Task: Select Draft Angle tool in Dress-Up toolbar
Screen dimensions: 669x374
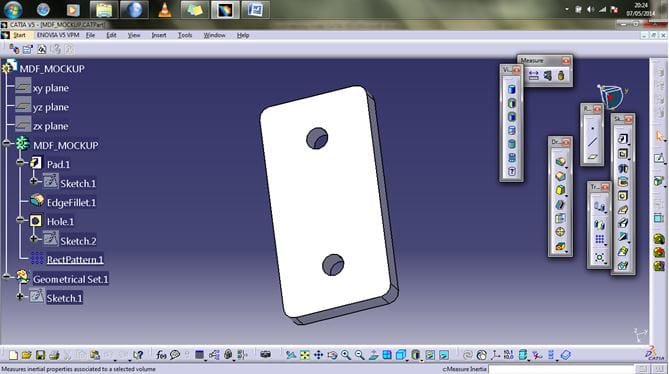Action: (x=560, y=190)
